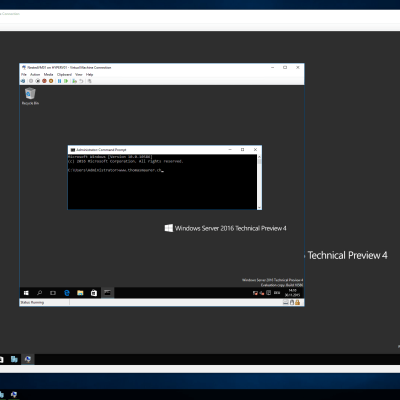Click the VM Connection icon on the bottom host taskbar
This screenshot has height=400, width=400.
point(14,395)
